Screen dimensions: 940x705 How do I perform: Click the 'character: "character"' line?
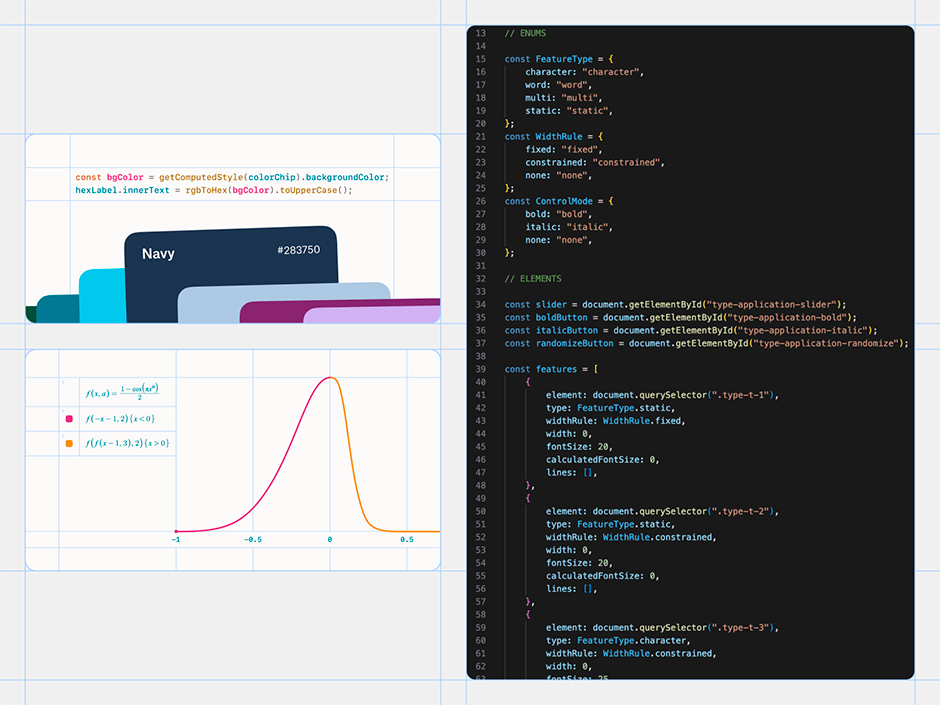click(585, 72)
